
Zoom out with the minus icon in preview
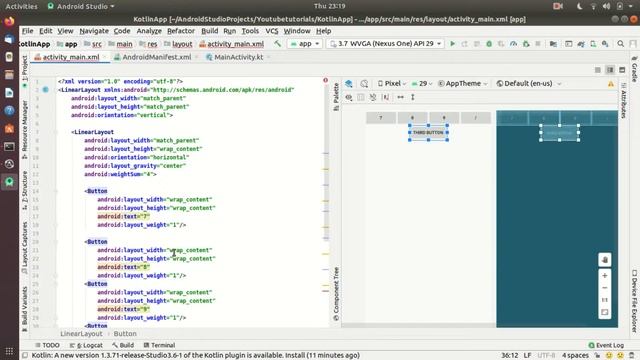604,288
